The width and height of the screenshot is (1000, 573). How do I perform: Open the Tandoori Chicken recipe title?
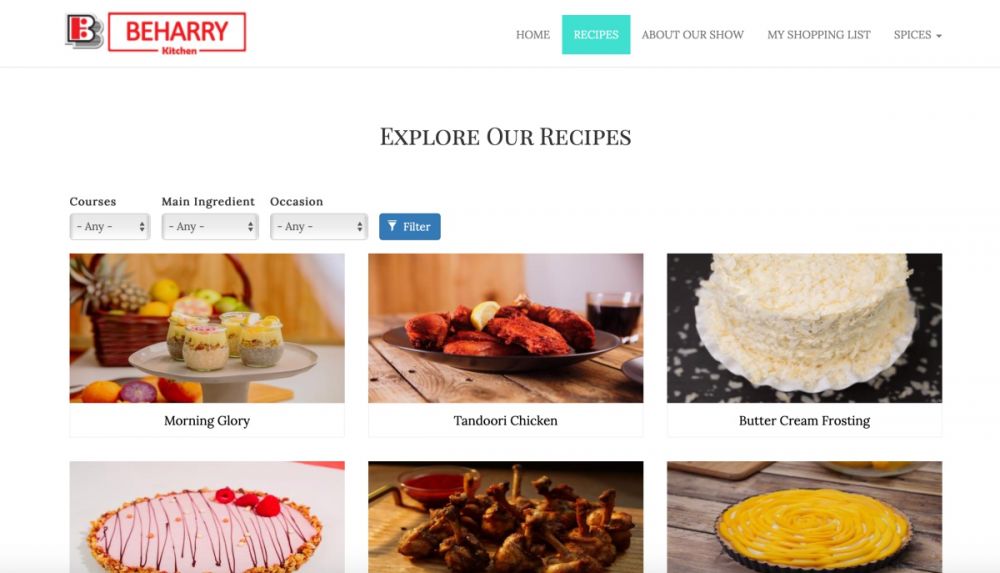click(x=506, y=420)
